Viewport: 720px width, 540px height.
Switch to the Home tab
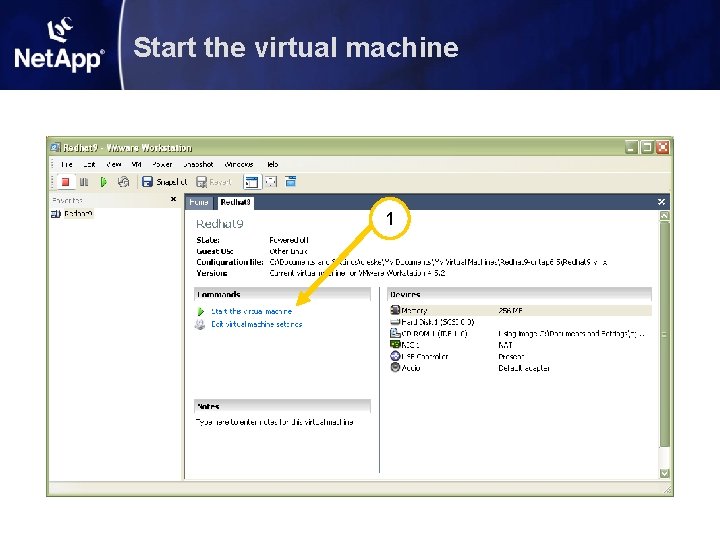click(199, 202)
